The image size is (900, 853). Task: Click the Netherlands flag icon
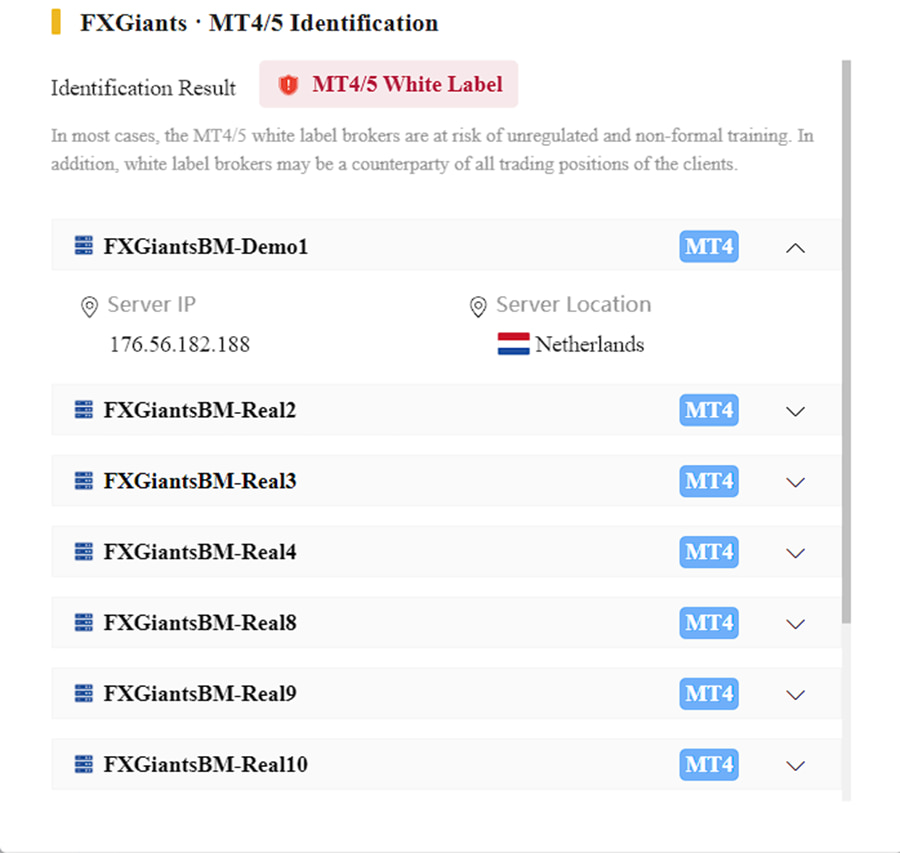[x=514, y=344]
